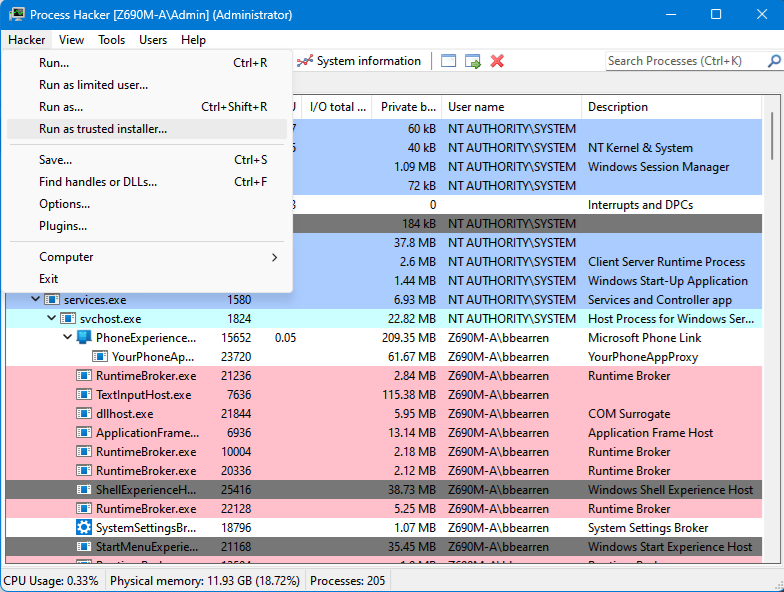Collapse the PhoneExperience tree node
This screenshot has height=592, width=784.
[x=67, y=337]
